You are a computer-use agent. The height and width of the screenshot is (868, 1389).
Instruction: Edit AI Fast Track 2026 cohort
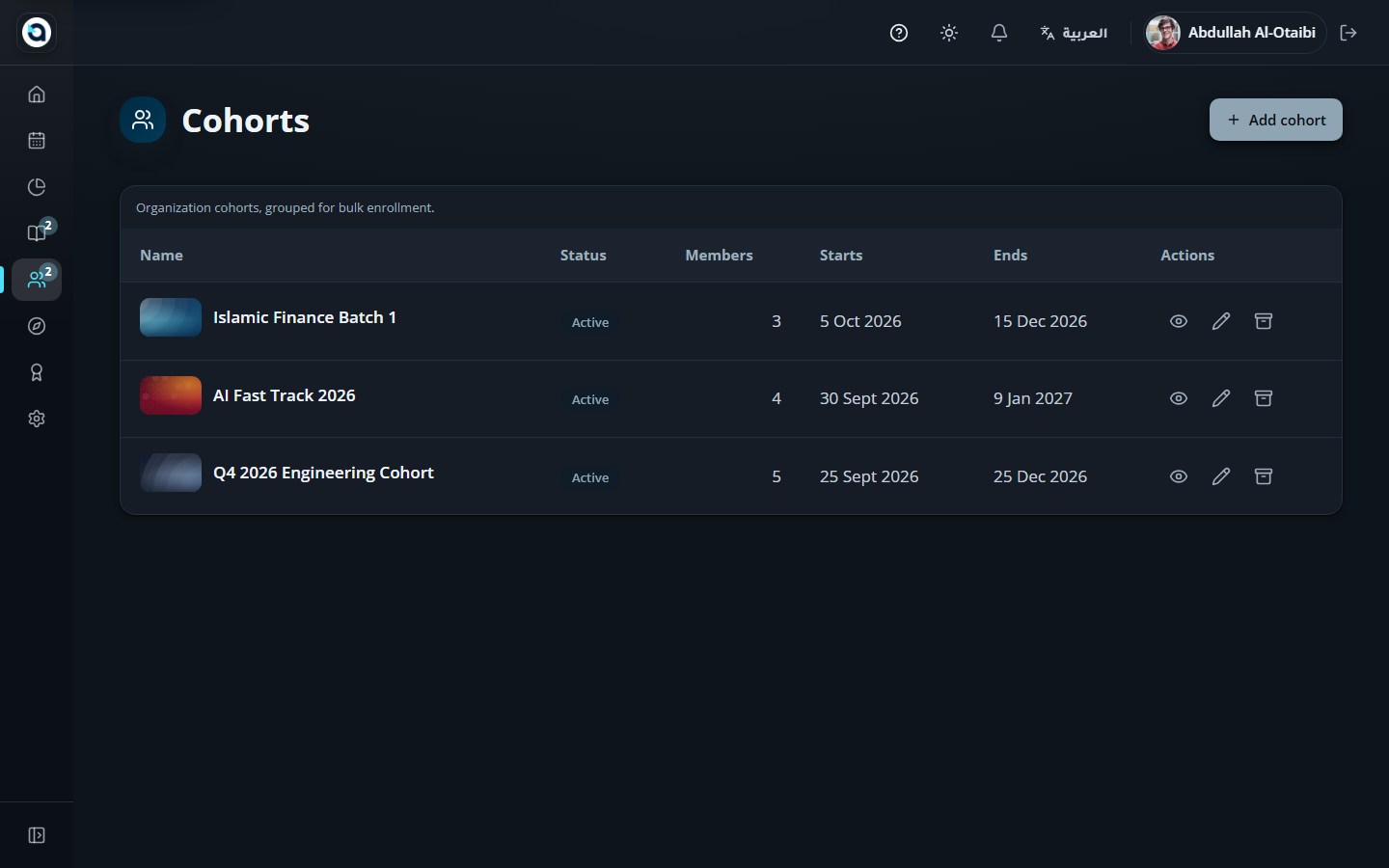[1221, 398]
